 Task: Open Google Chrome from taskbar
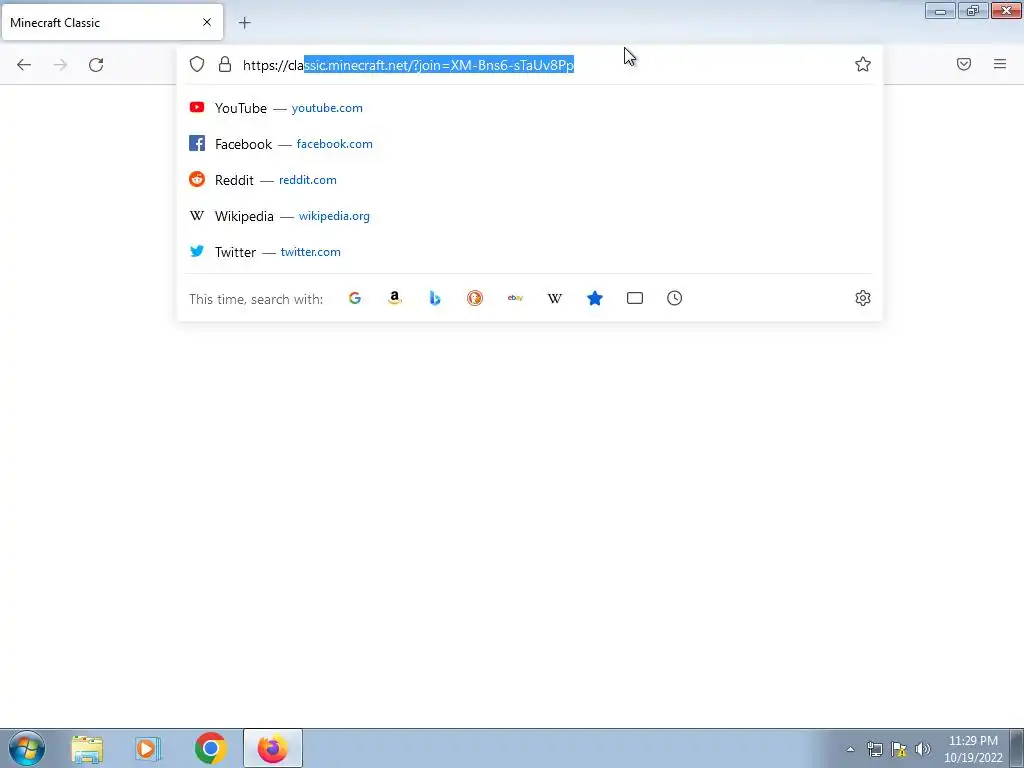coord(210,749)
